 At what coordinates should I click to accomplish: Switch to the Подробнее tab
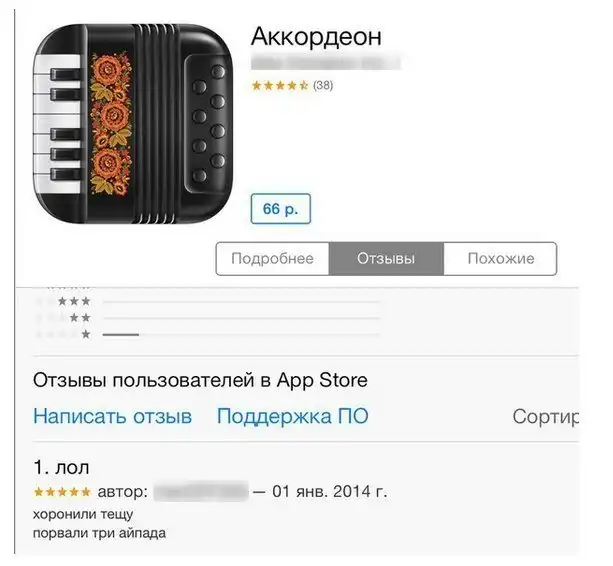(272, 259)
